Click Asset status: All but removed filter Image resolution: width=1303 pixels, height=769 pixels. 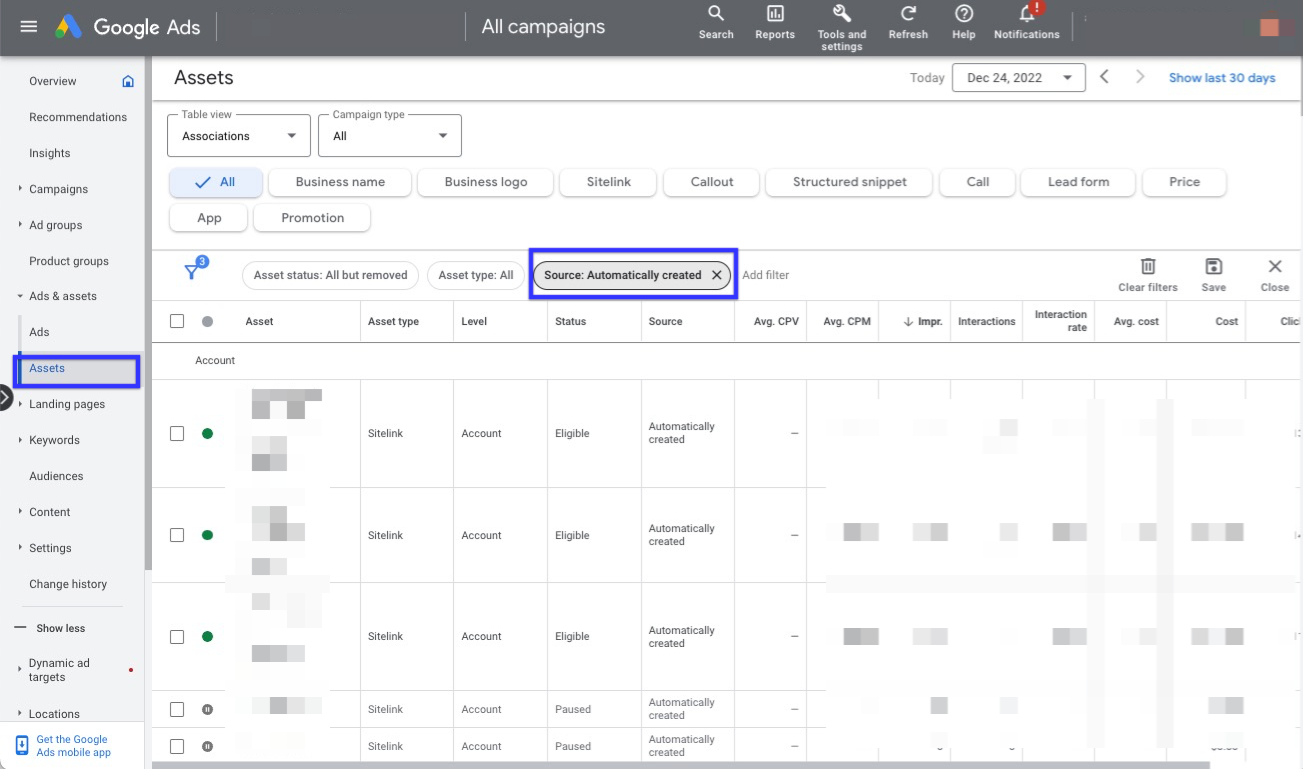[330, 275]
